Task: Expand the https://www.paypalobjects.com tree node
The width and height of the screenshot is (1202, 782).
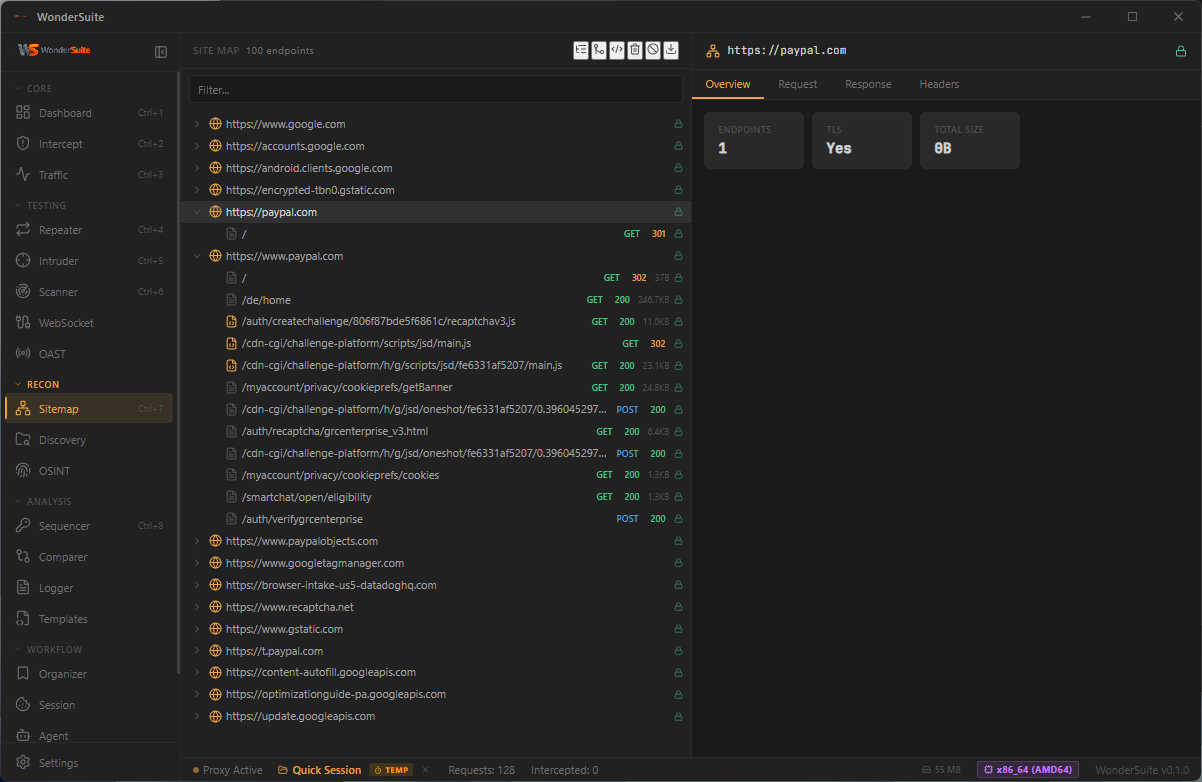Action: tap(197, 541)
